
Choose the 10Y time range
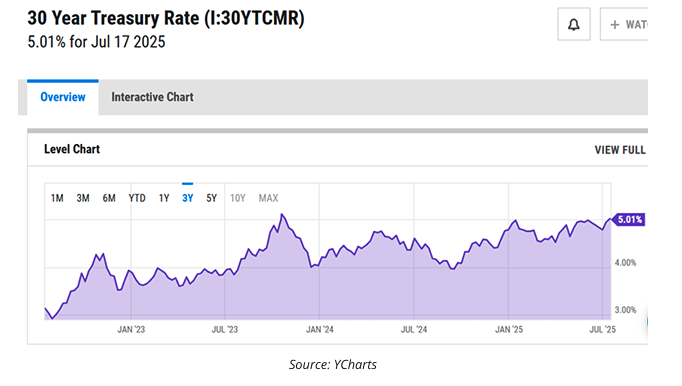coord(237,198)
